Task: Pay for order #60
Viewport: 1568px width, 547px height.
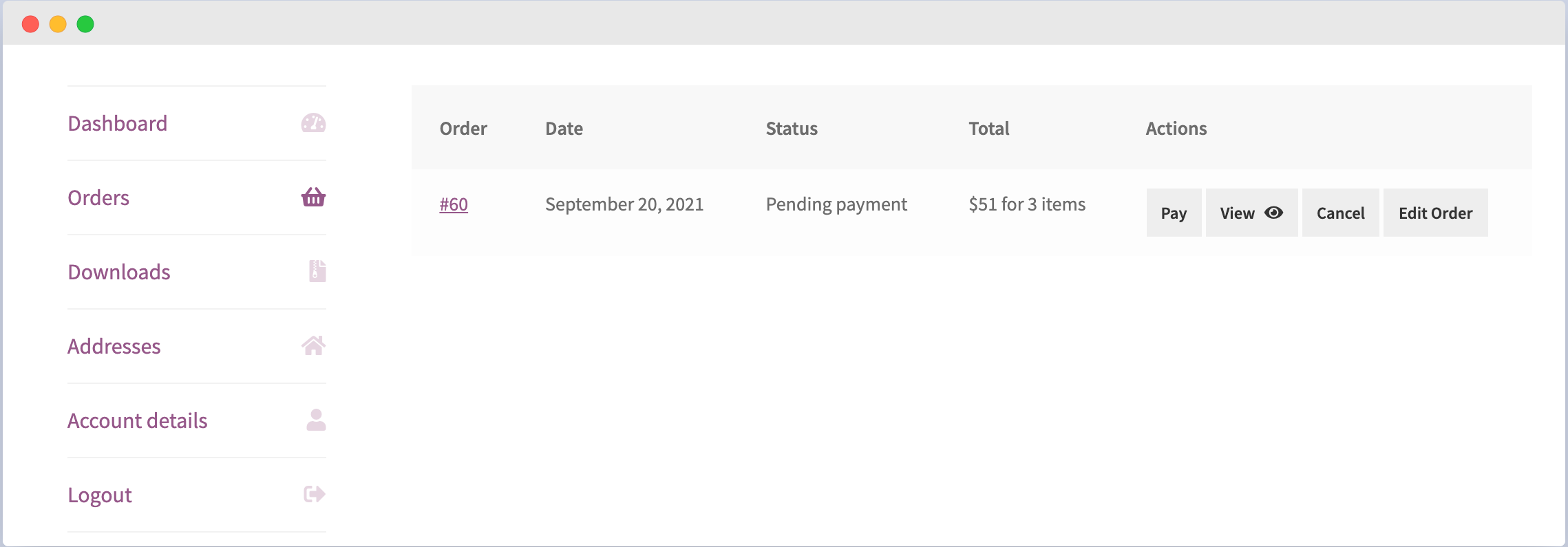Action: (1174, 213)
